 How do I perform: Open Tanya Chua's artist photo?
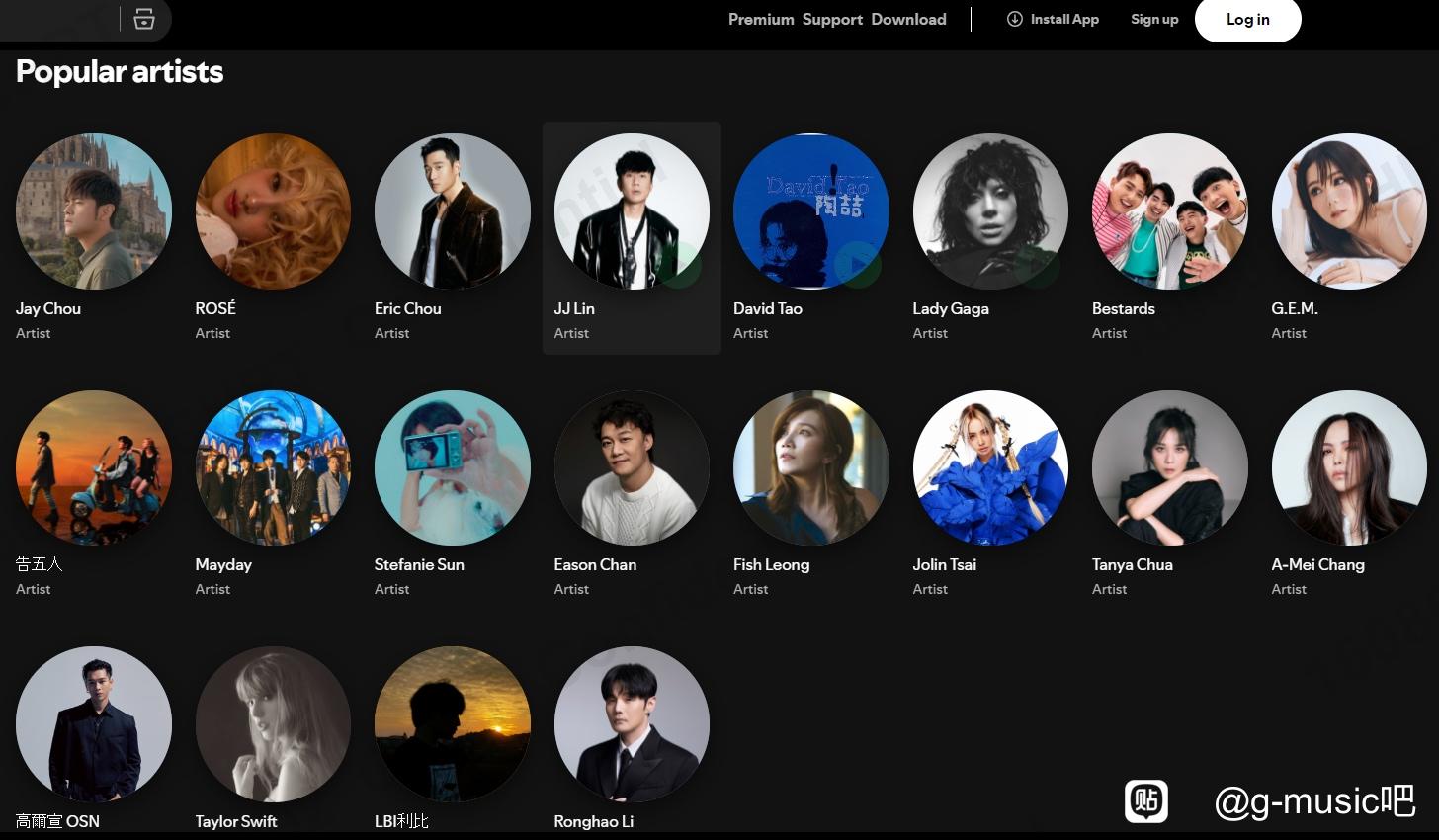(x=1170, y=467)
